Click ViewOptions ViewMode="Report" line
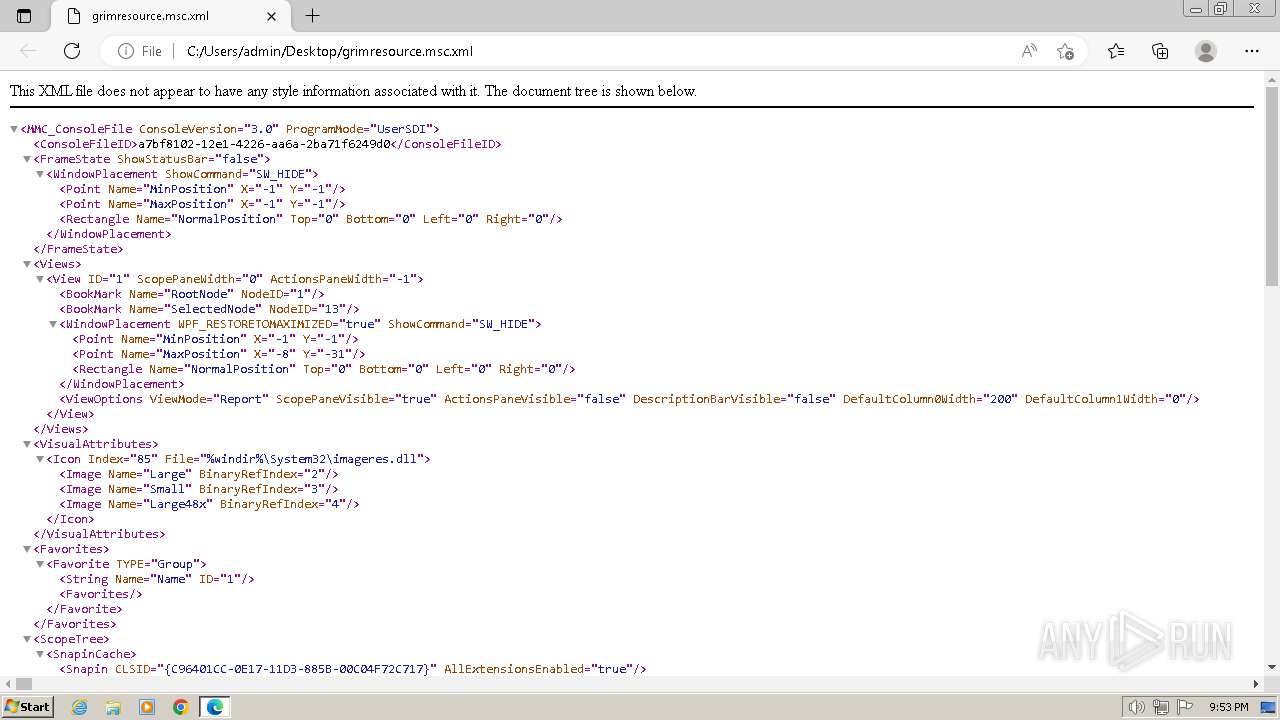Viewport: 1280px width, 720px height. (629, 399)
